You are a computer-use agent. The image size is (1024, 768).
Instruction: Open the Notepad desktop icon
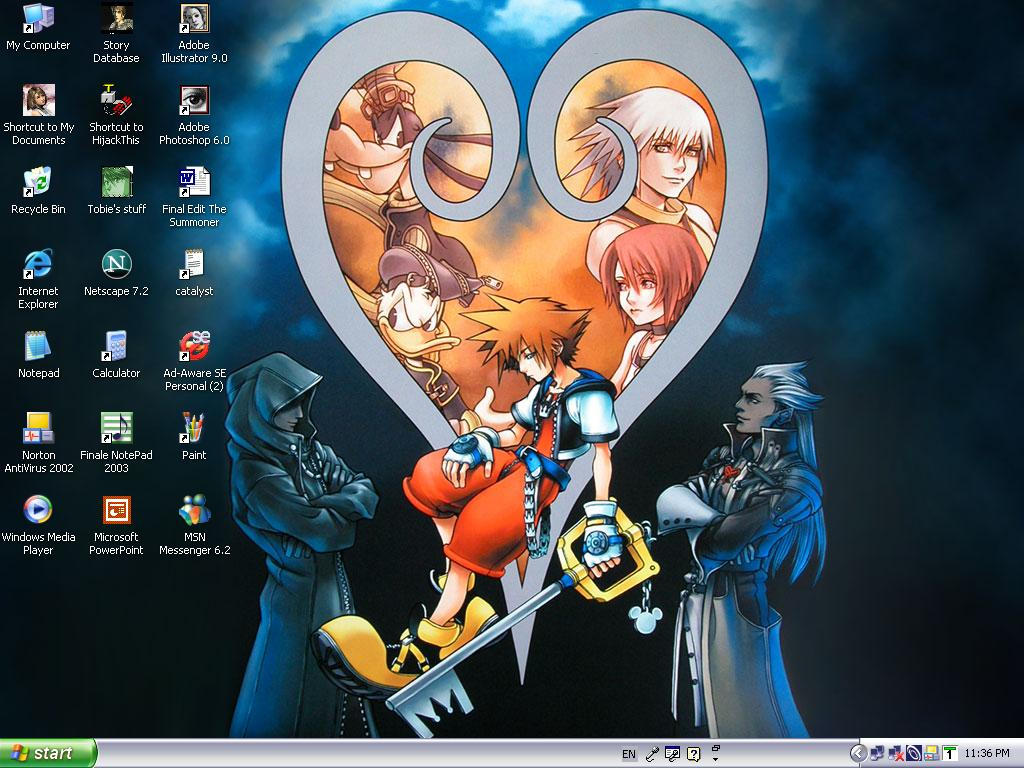click(x=38, y=355)
